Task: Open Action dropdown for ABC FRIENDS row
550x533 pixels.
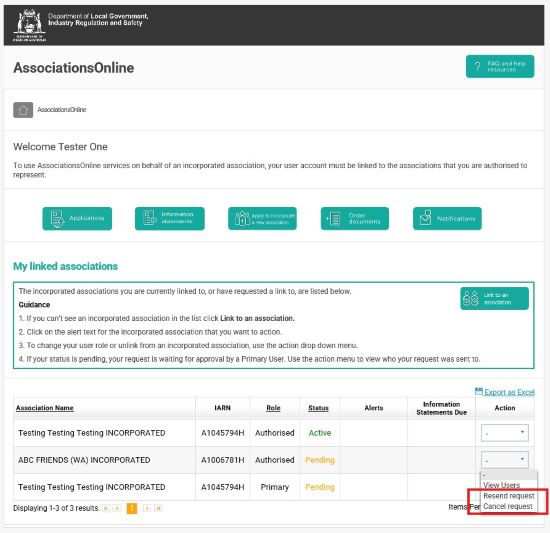Action: 504,460
